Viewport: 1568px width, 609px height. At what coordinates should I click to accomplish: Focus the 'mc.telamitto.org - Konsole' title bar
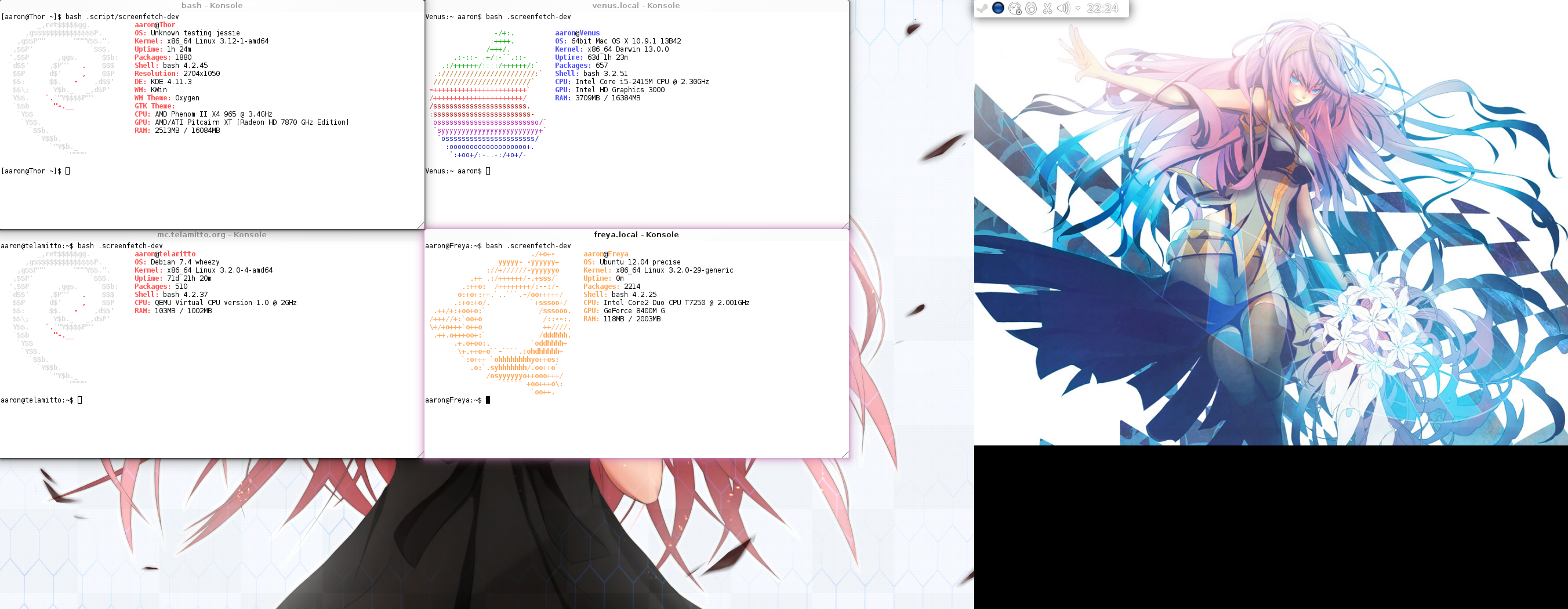212,234
